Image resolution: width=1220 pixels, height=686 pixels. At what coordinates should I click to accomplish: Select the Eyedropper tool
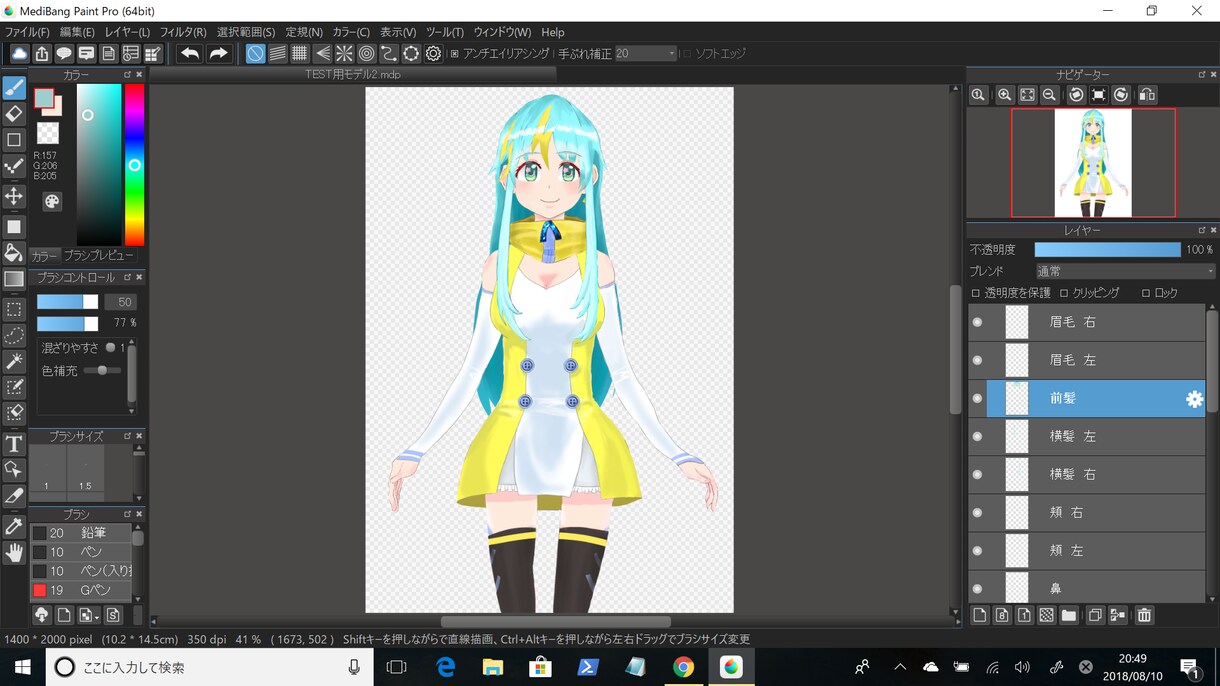[14, 526]
